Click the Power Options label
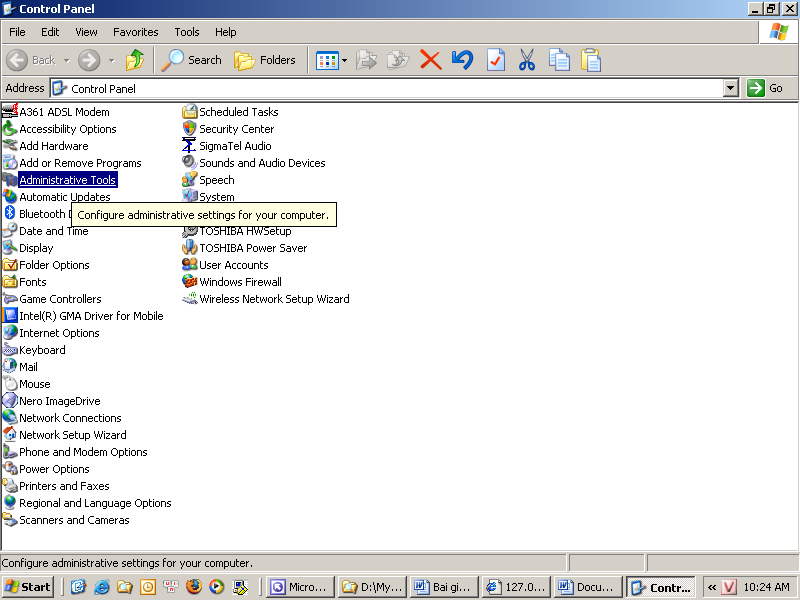Screen dimensions: 800x600 click(54, 469)
